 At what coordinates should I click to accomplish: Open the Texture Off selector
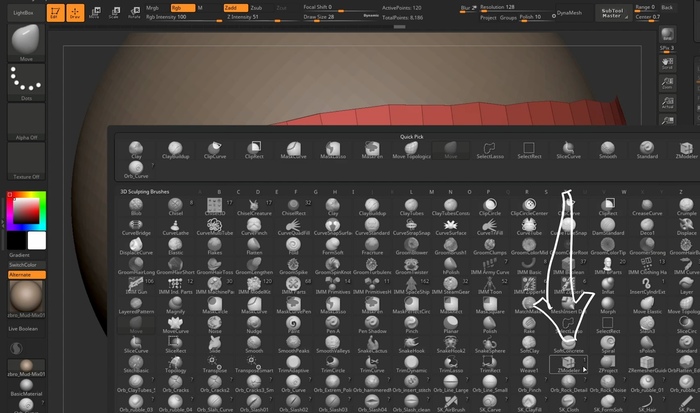(26, 161)
